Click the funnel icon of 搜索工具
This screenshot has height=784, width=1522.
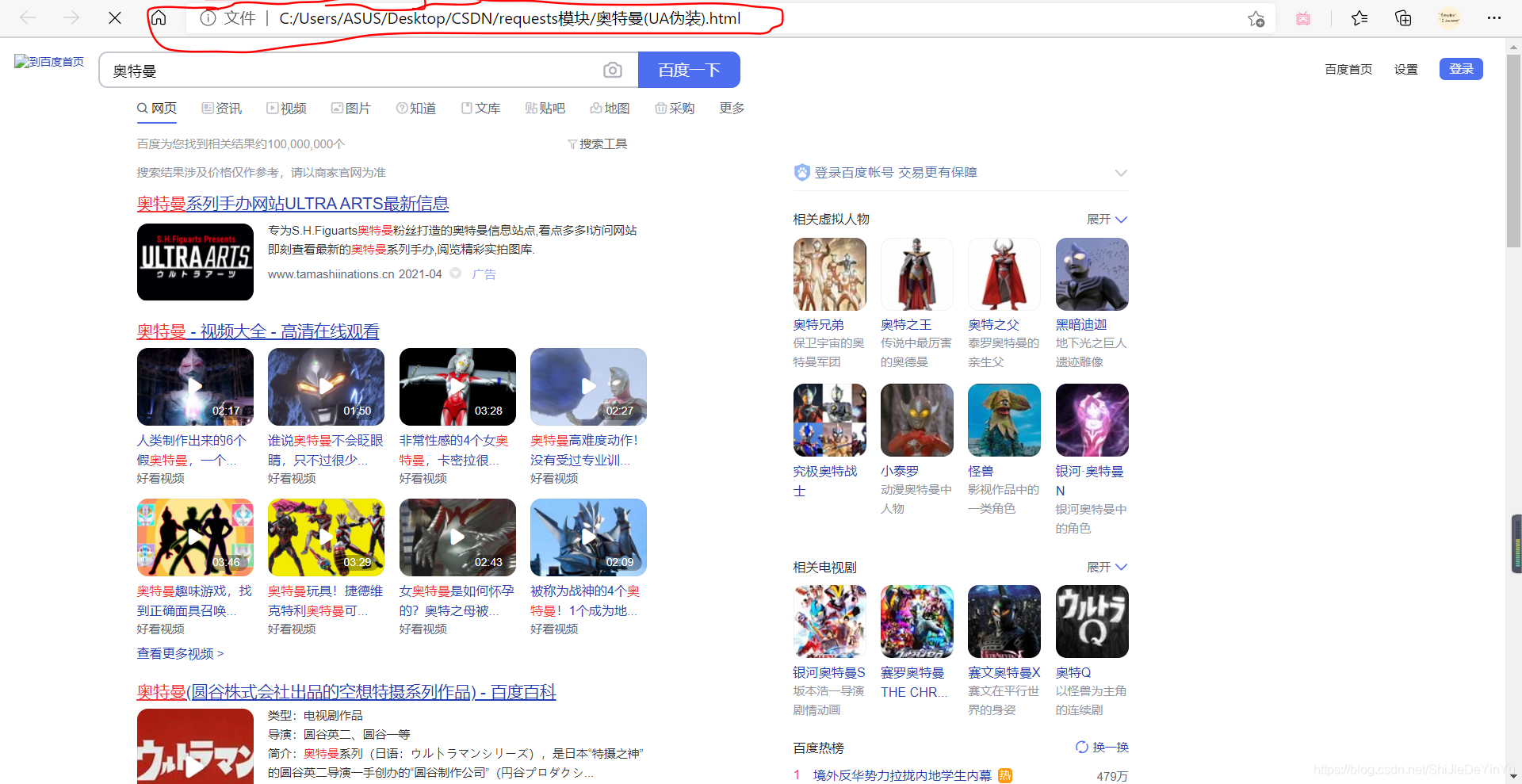[x=572, y=144]
